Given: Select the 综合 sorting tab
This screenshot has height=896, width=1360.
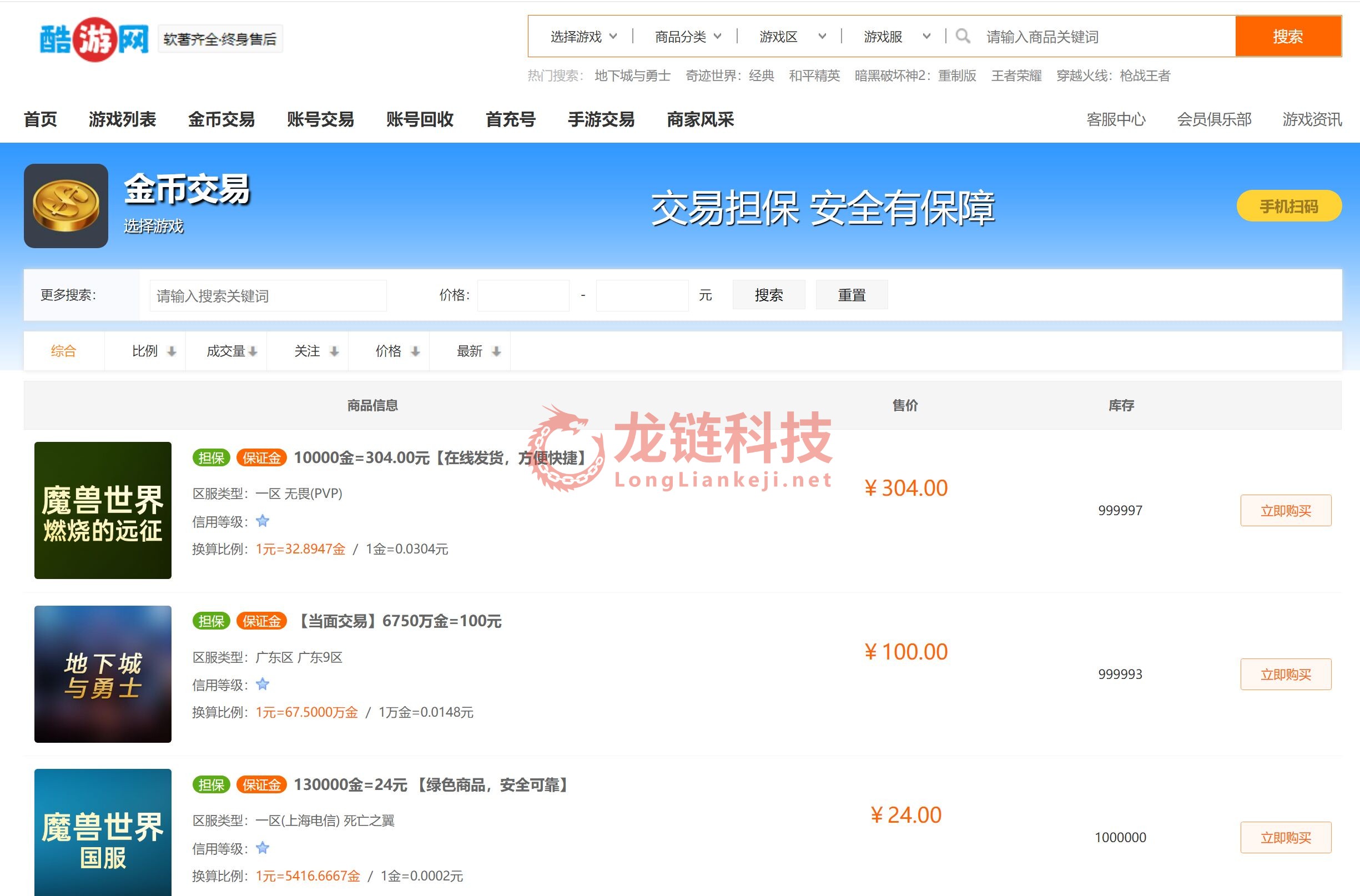Looking at the screenshot, I should 63,351.
